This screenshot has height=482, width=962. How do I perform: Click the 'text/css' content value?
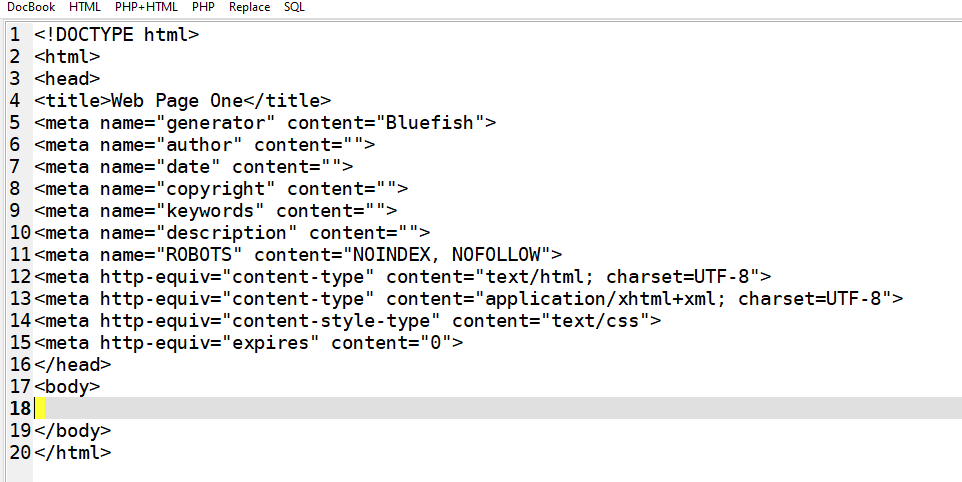594,321
